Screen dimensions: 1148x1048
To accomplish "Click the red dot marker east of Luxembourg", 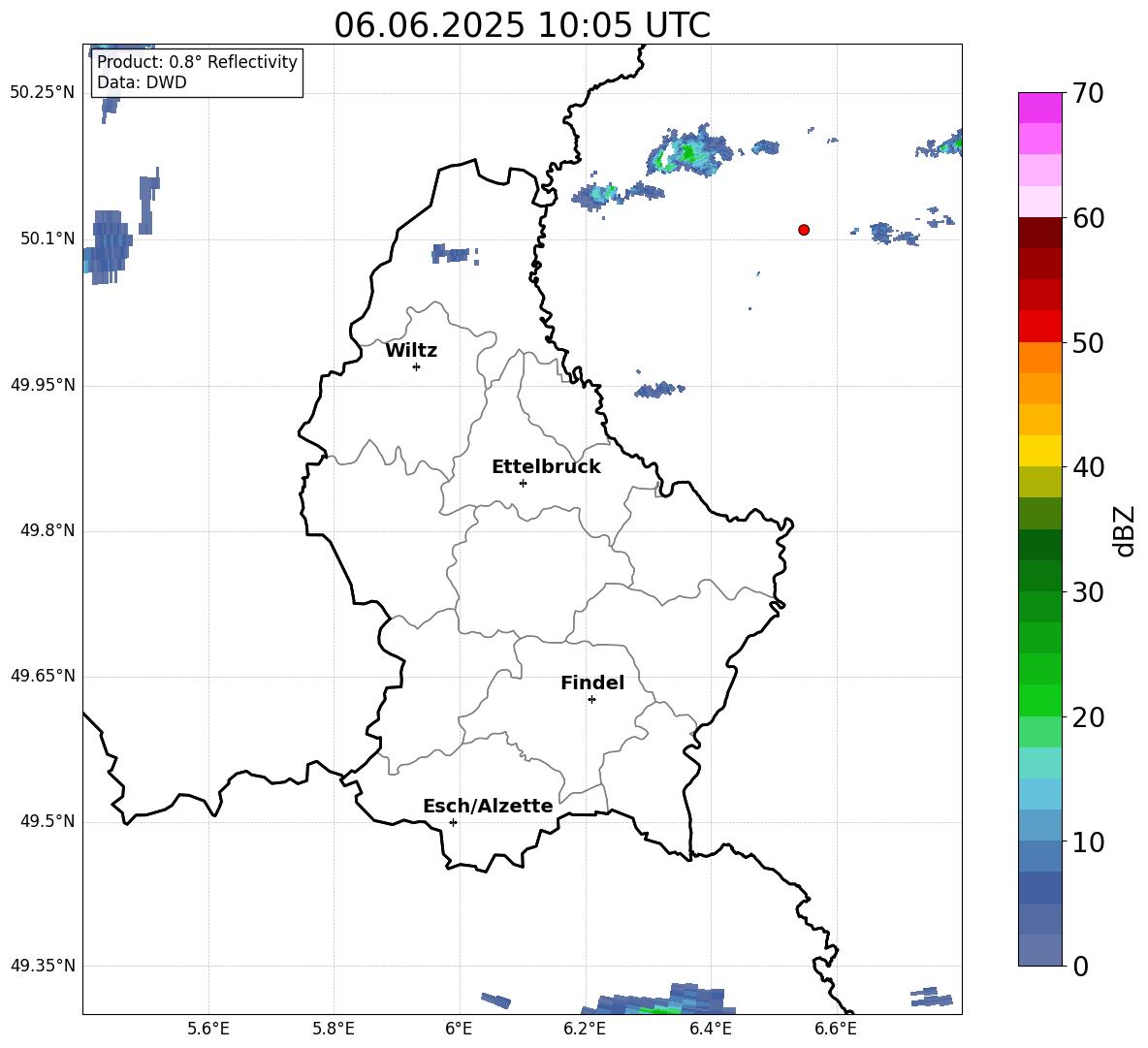I will [804, 230].
